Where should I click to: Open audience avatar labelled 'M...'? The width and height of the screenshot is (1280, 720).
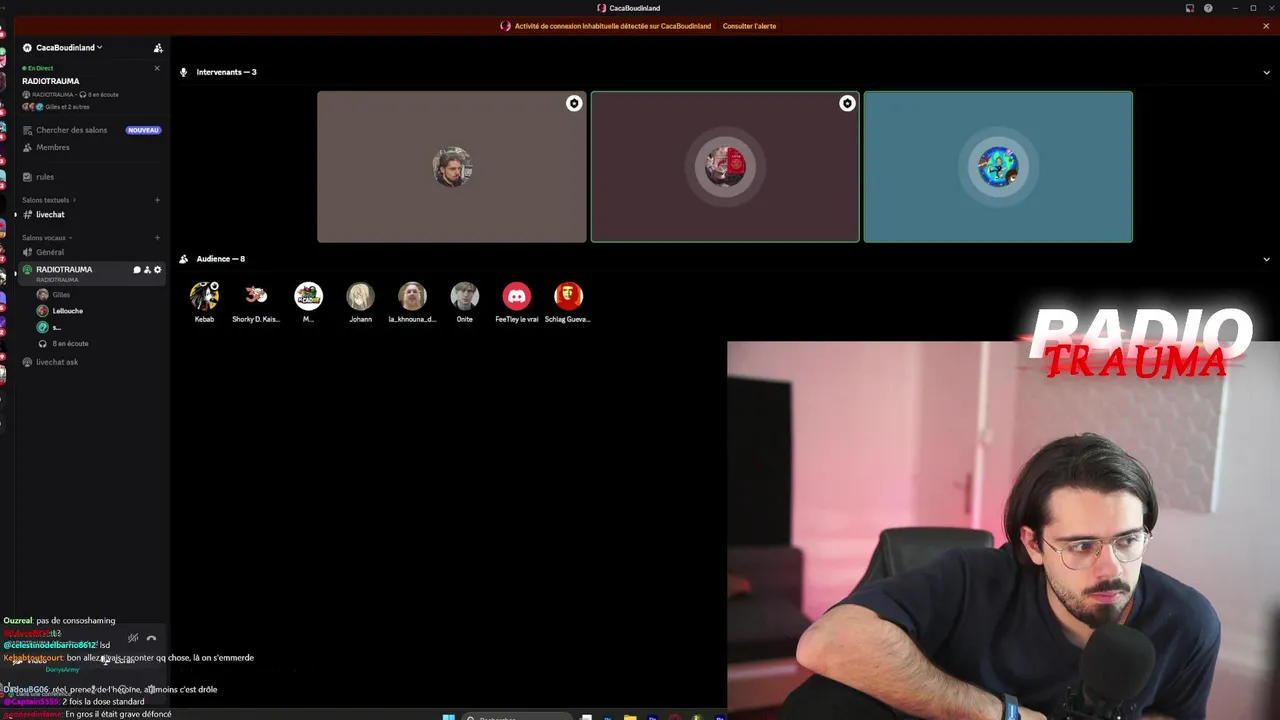308,296
